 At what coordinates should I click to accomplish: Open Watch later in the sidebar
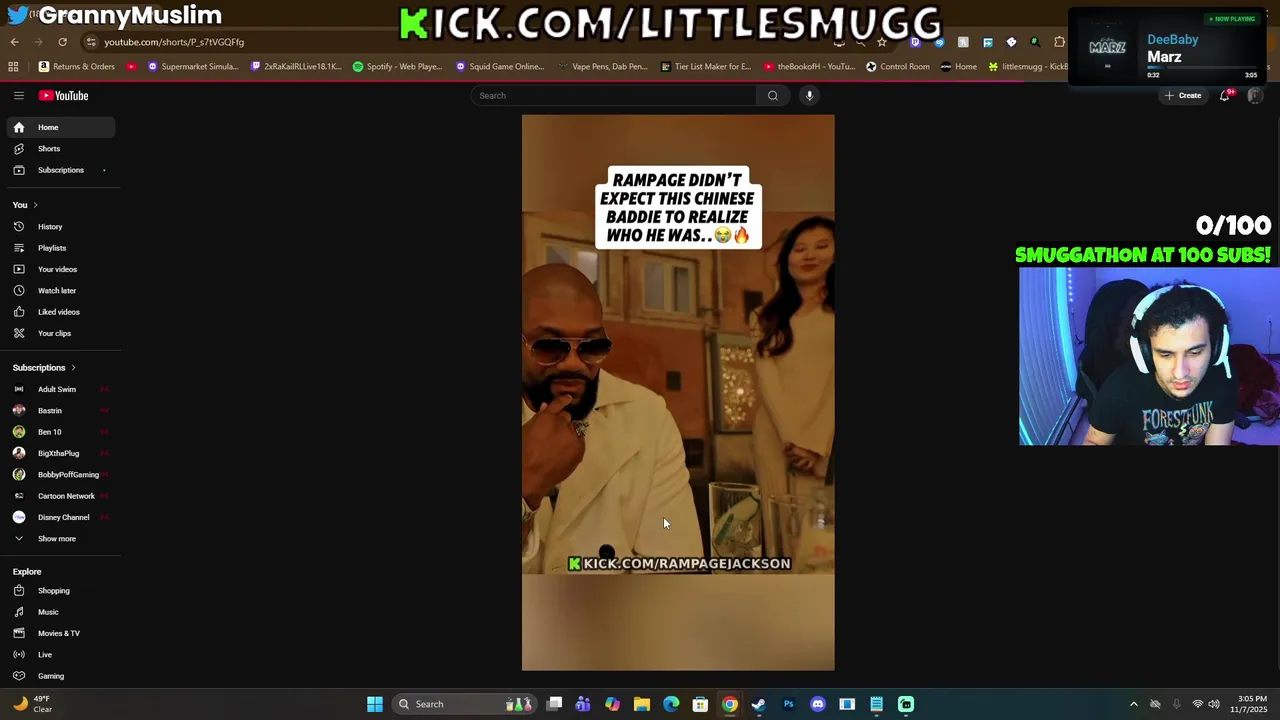click(60, 291)
